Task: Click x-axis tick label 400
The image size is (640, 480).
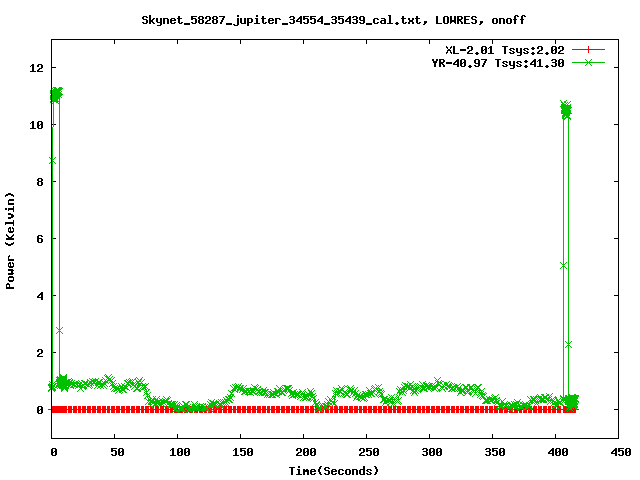Action: (x=558, y=452)
